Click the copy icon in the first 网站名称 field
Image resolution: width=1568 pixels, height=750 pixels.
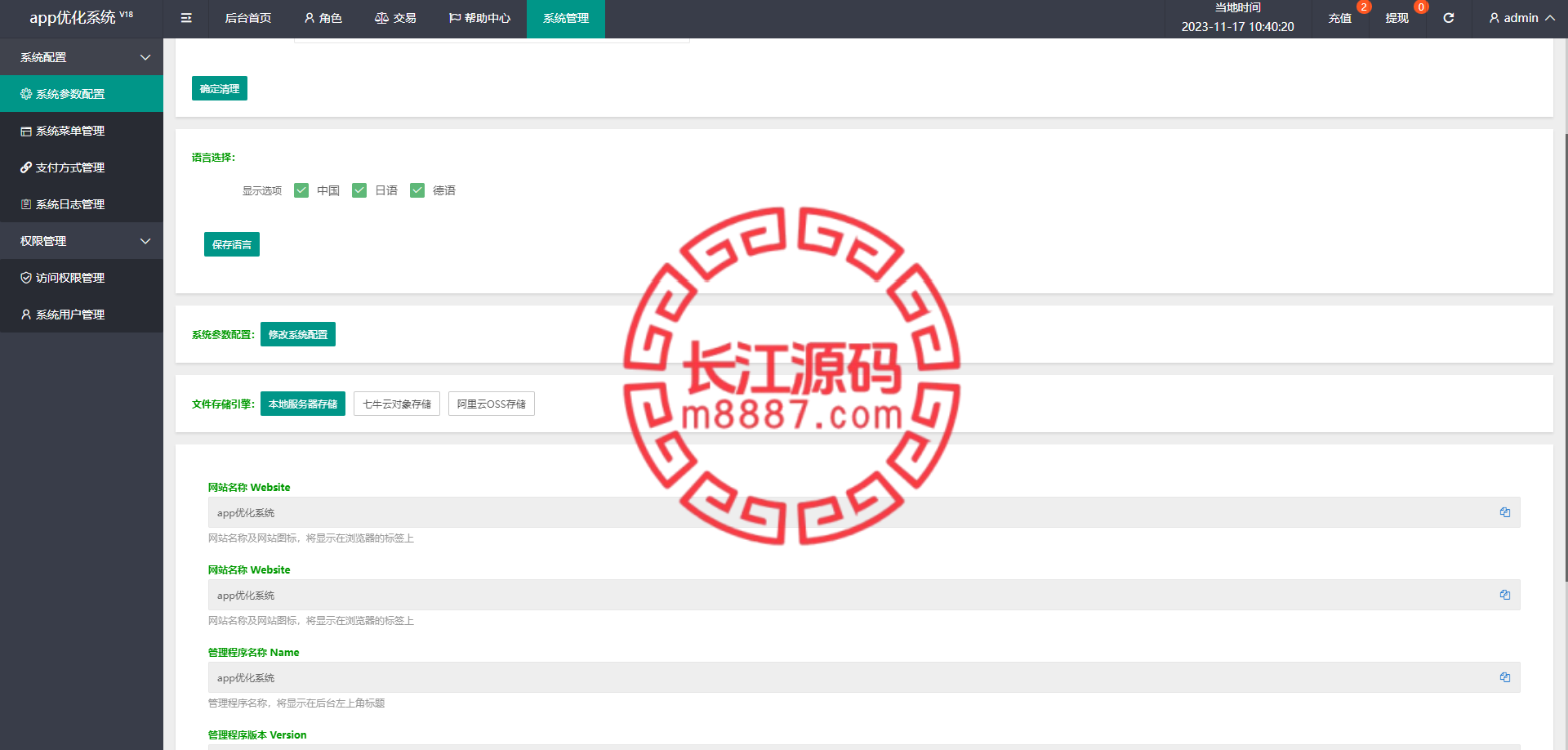coord(1505,512)
